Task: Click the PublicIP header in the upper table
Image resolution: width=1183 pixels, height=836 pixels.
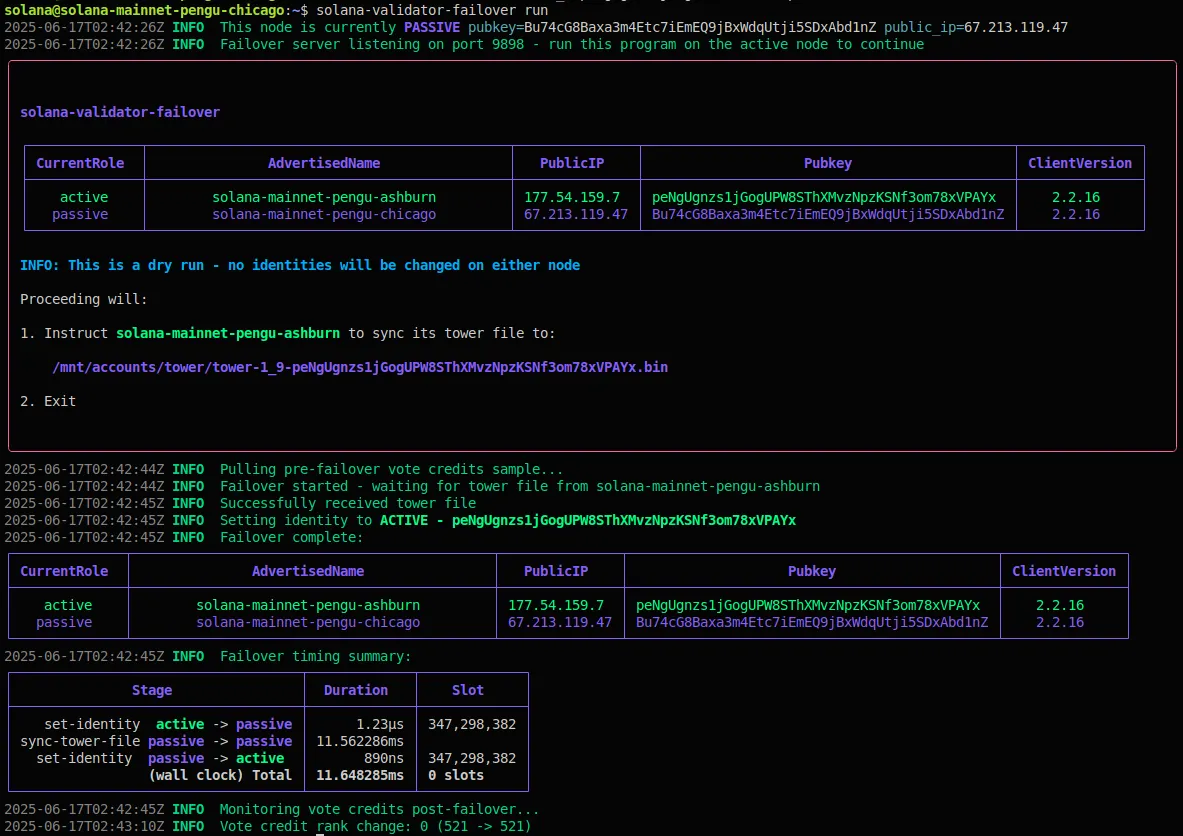Action: coord(572,163)
